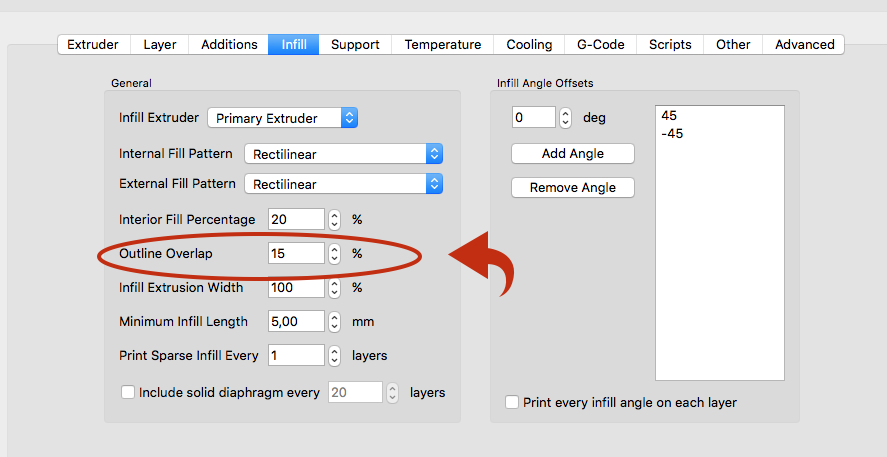The image size is (887, 457).
Task: Toggle Print every infill angle on each layer
Action: (x=512, y=402)
